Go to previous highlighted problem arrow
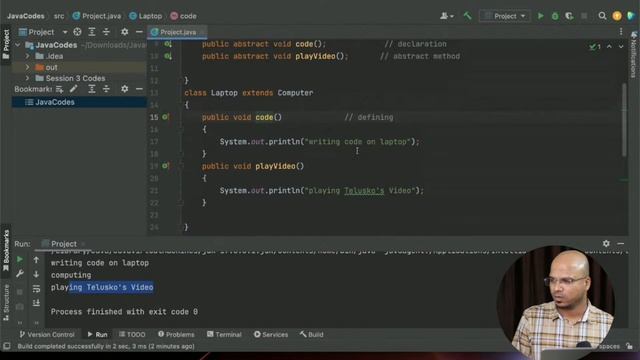The height and width of the screenshot is (360, 640). pos(609,47)
